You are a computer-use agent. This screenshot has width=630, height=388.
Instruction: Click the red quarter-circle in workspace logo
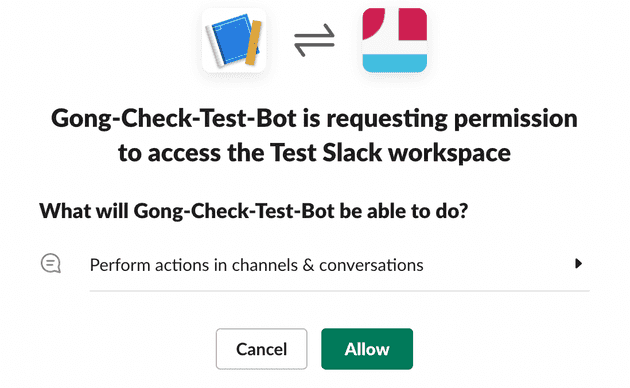372,23
